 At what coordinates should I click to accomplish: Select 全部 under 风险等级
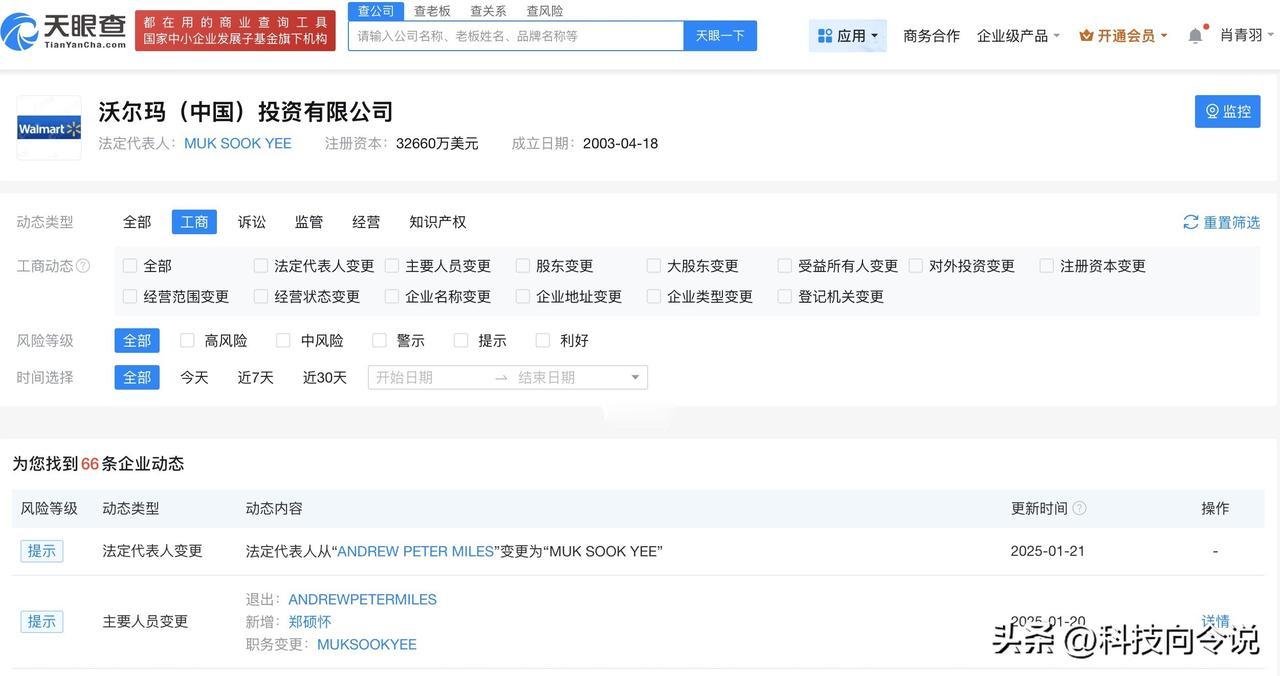click(137, 341)
